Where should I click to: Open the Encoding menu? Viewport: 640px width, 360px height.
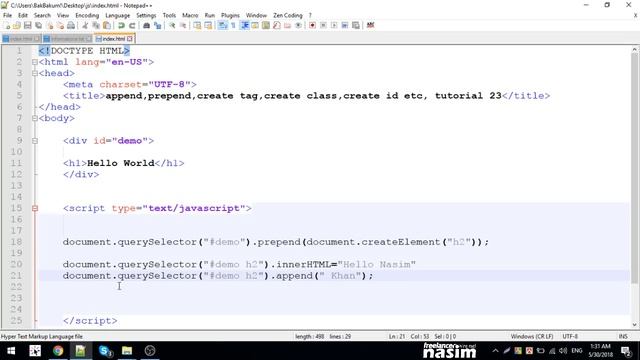[87, 15]
